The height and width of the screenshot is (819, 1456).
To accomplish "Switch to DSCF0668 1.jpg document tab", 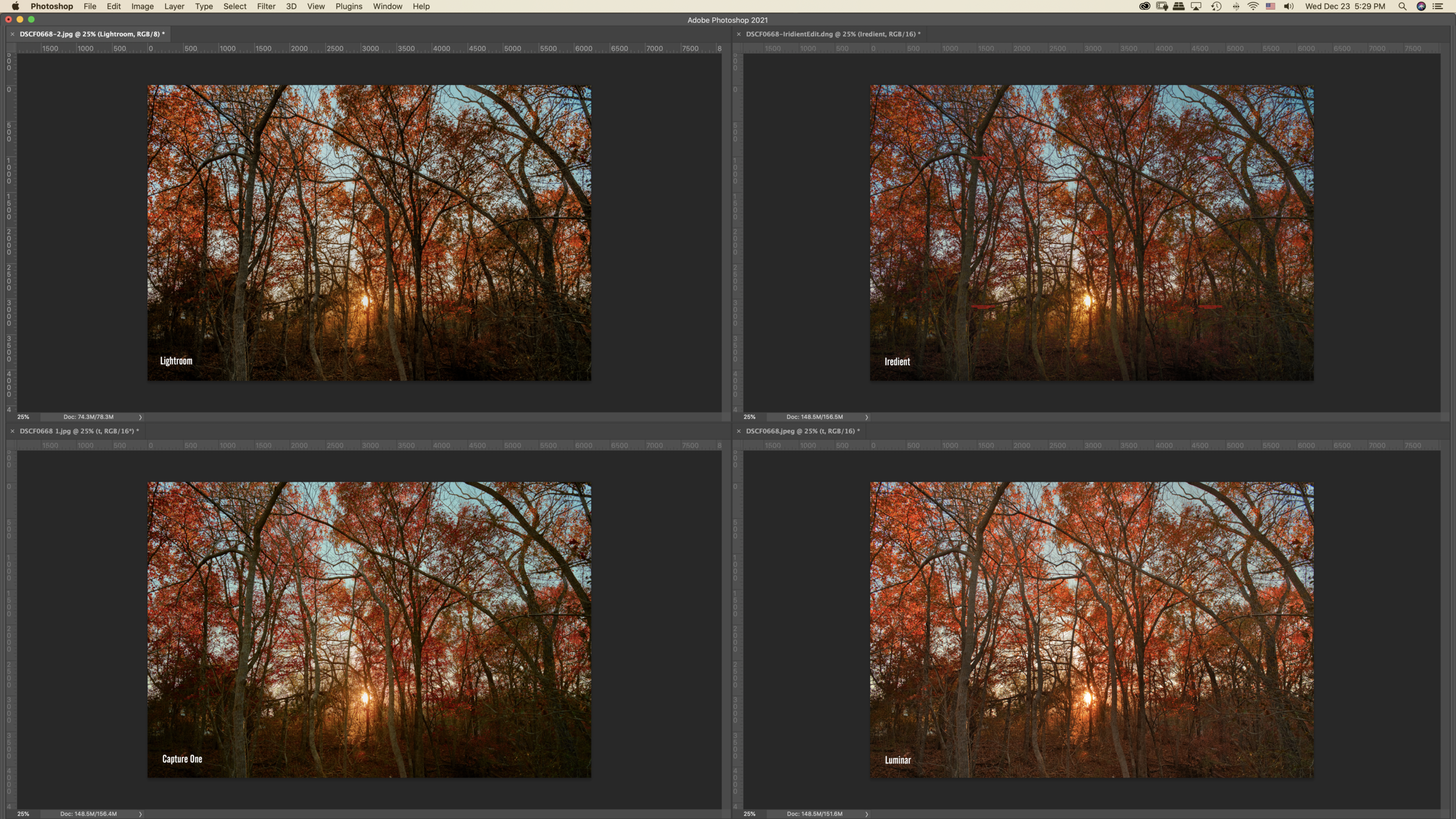I will click(79, 431).
